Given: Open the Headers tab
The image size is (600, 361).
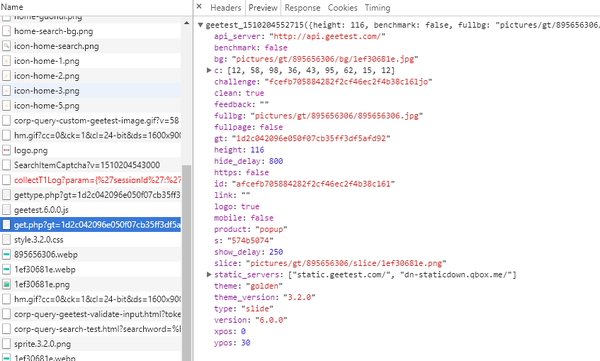Looking at the screenshot, I should tap(225, 8).
